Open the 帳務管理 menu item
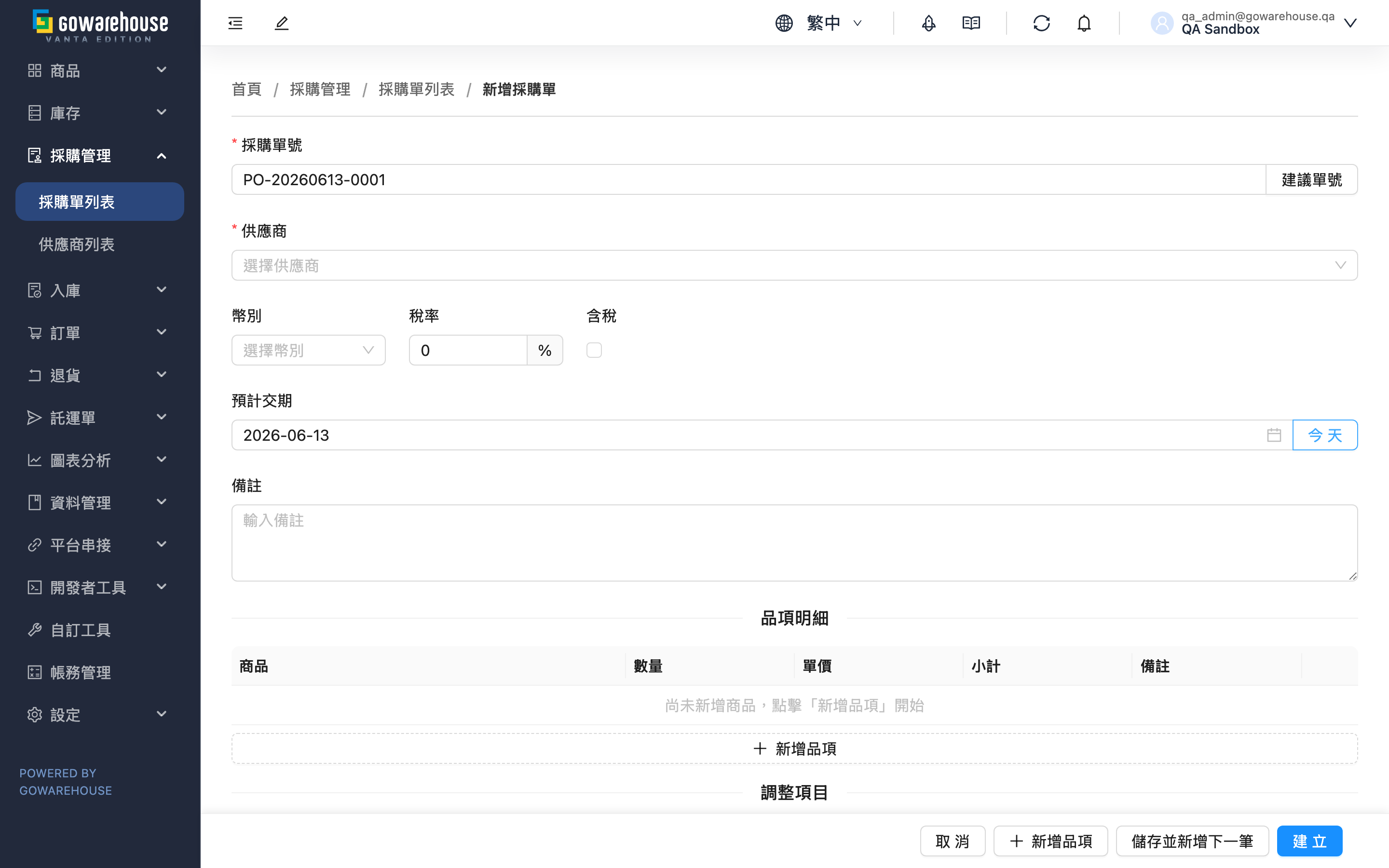This screenshot has width=1389, height=868. 100,672
